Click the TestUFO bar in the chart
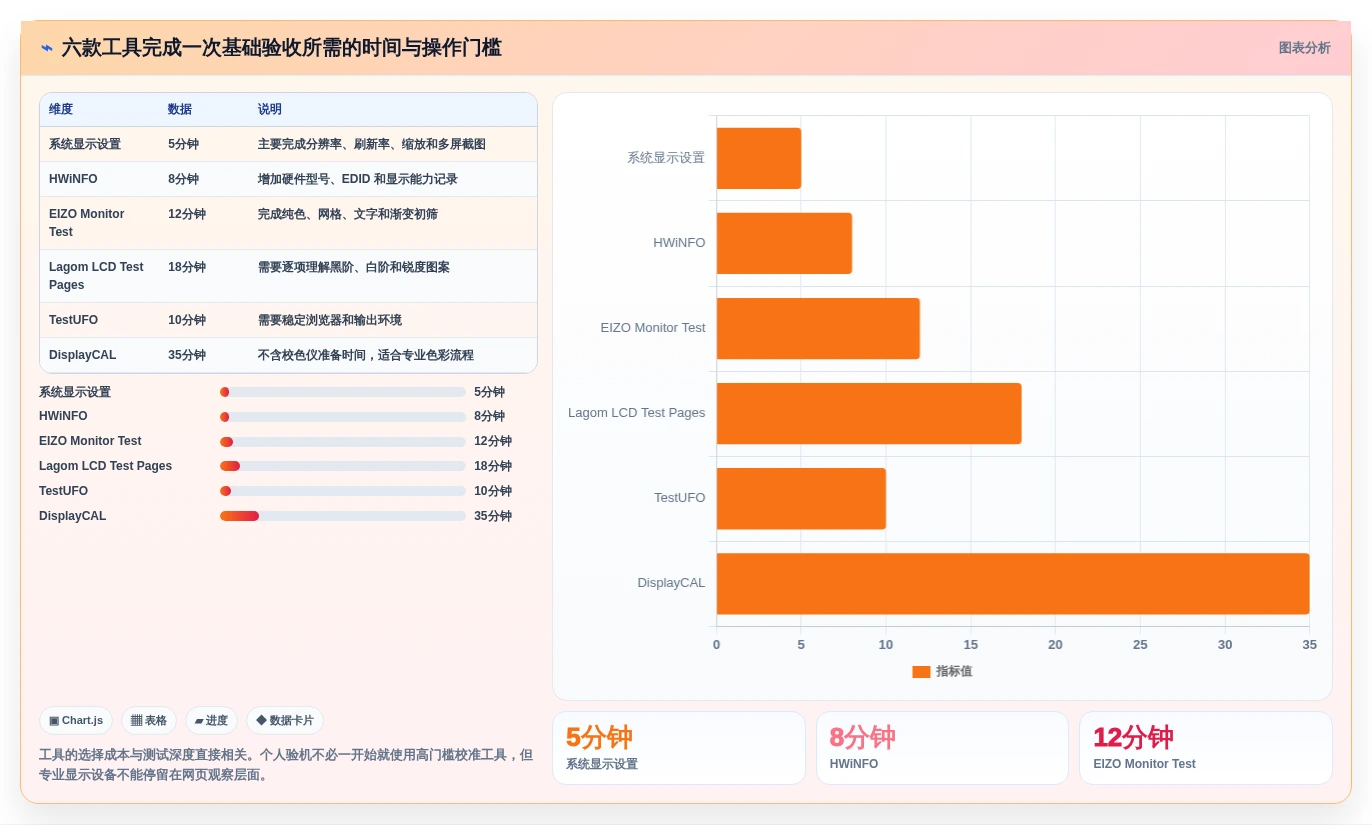 click(x=801, y=498)
